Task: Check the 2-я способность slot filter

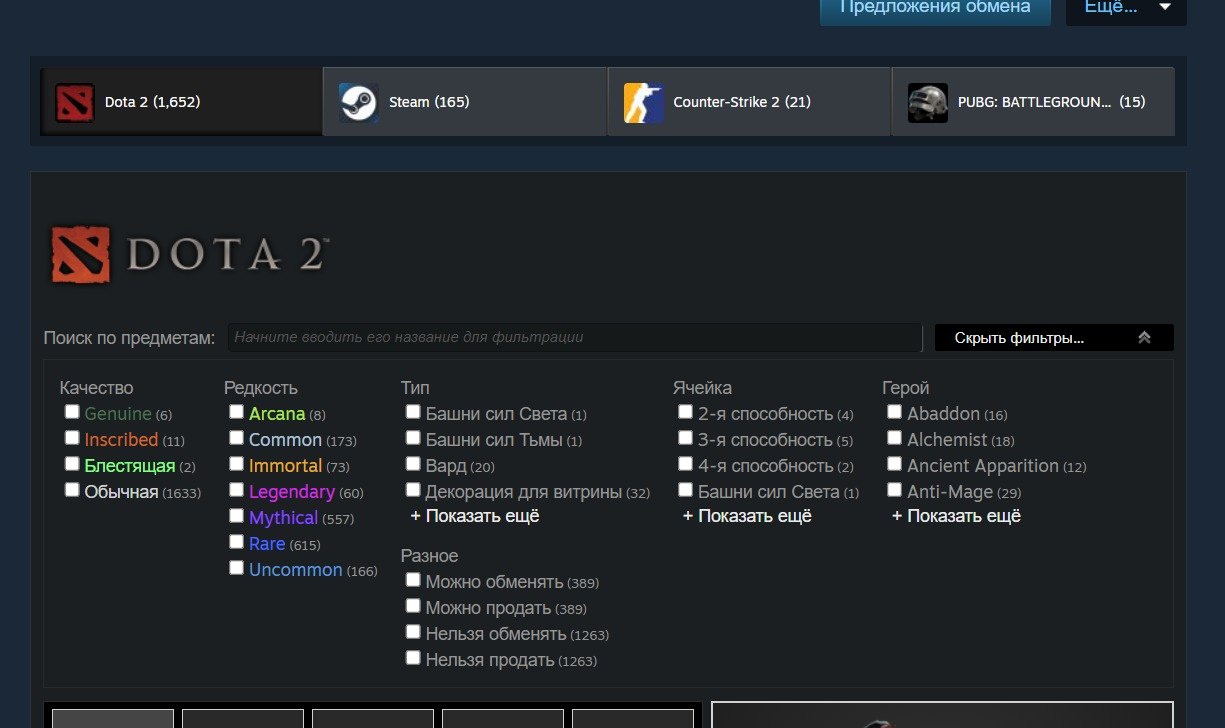Action: click(685, 412)
